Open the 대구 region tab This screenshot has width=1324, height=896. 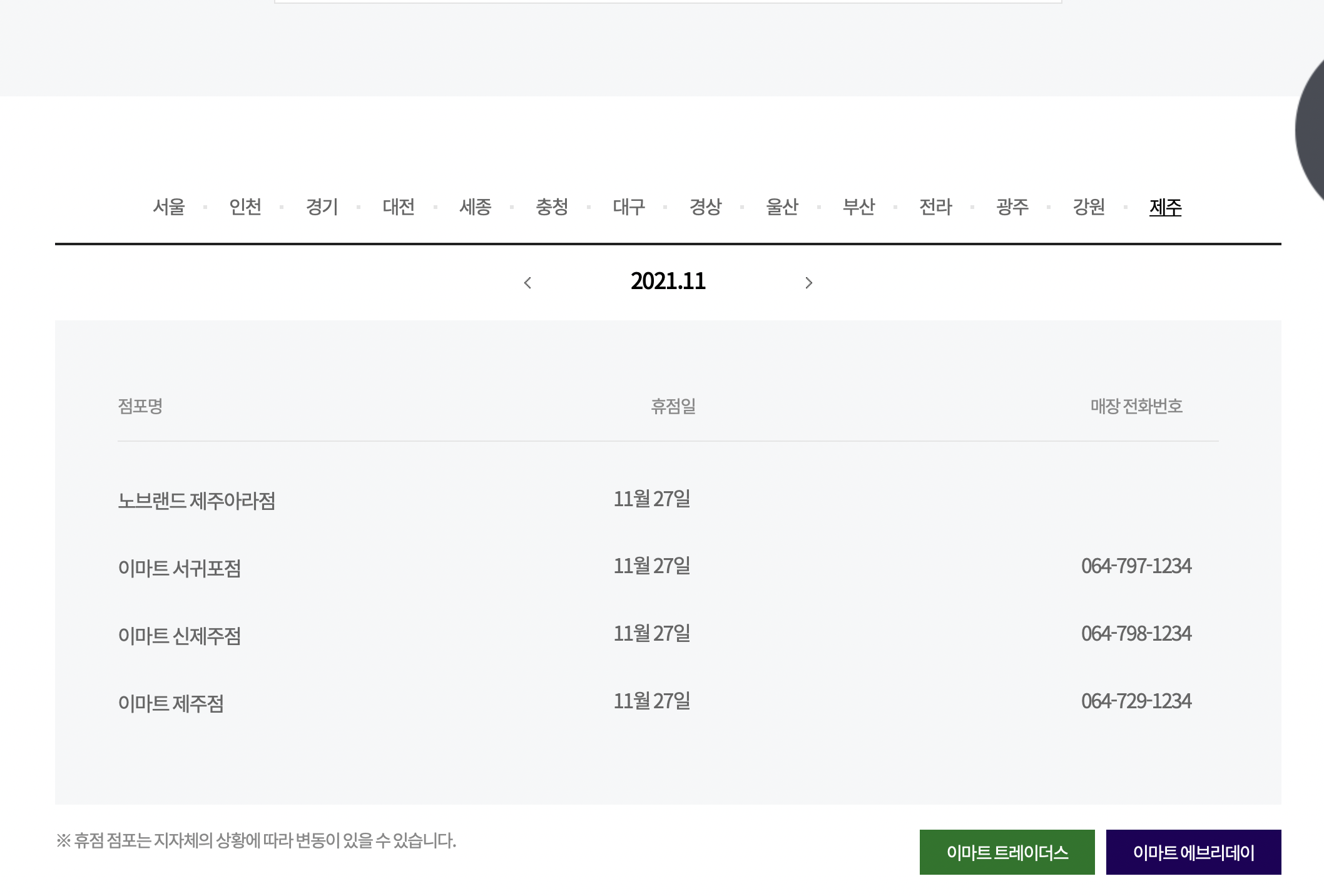pyautogui.click(x=629, y=206)
